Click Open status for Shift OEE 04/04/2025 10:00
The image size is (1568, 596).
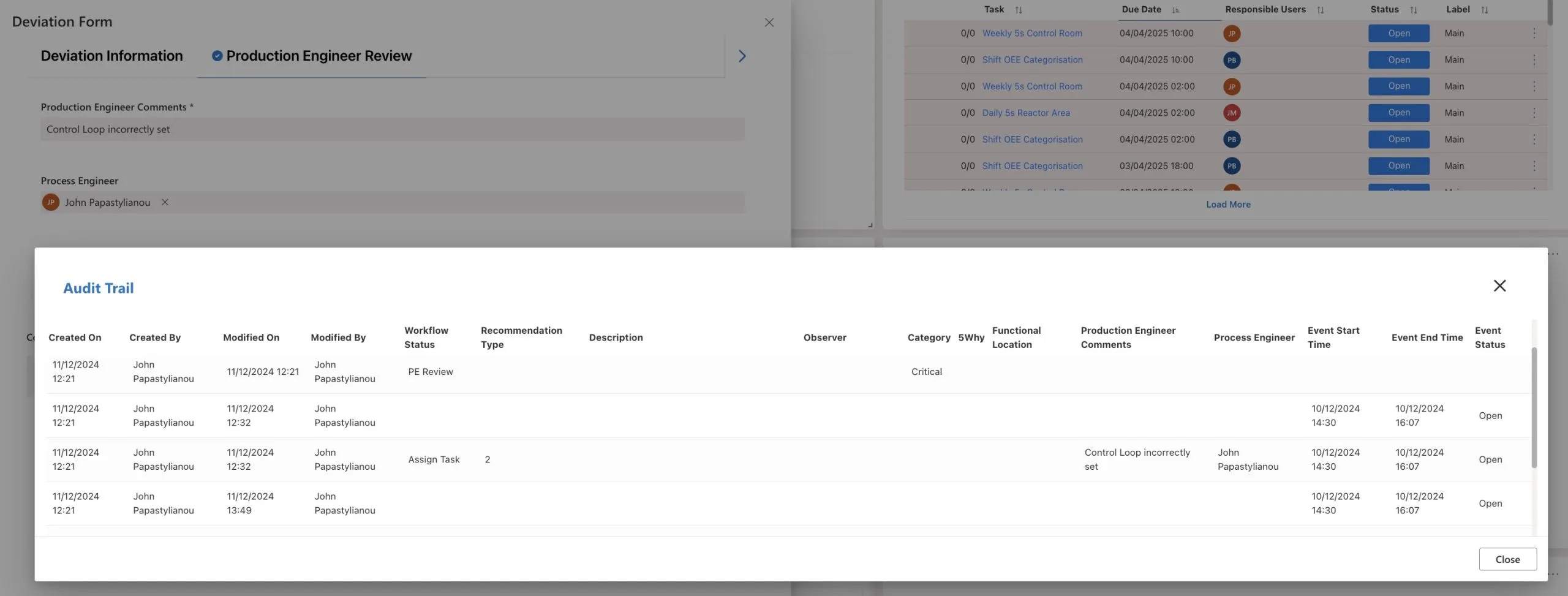[1399, 59]
